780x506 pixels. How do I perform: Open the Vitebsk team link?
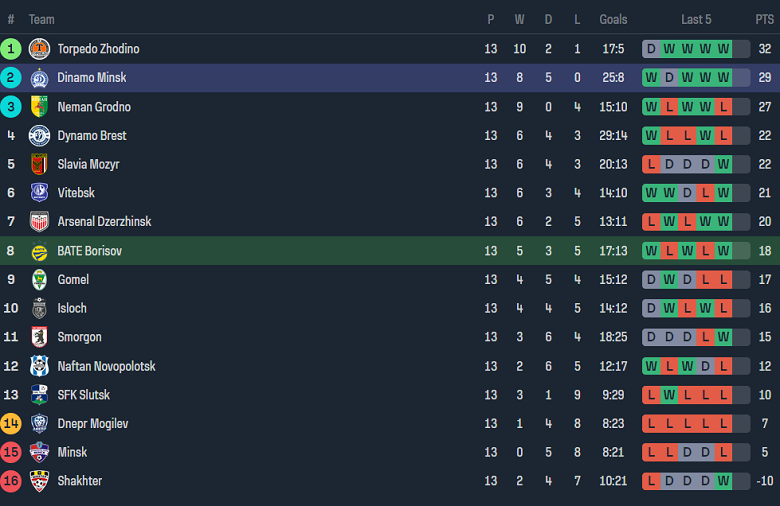point(76,193)
